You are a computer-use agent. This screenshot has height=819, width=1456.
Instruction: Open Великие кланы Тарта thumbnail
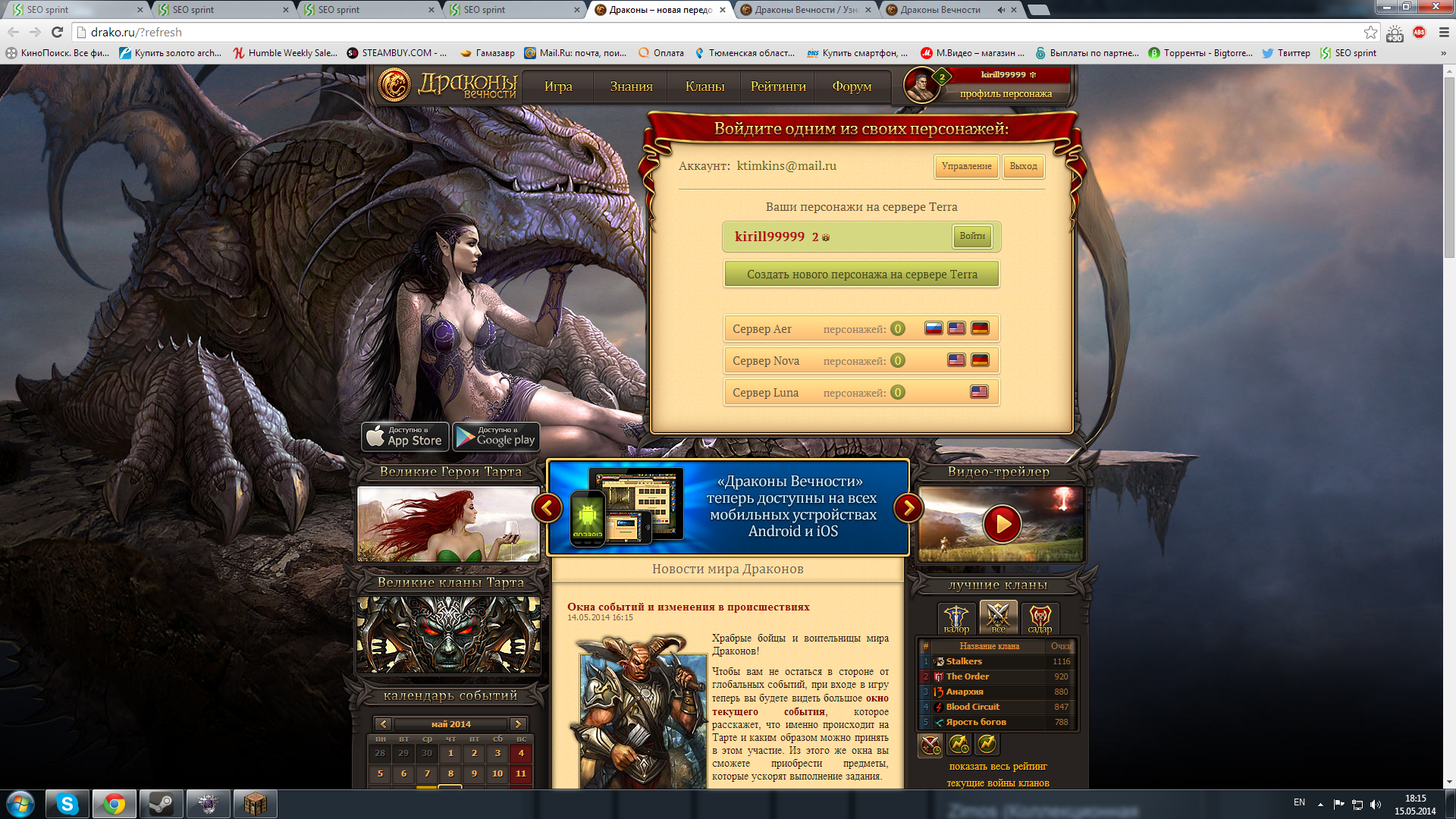coord(449,635)
